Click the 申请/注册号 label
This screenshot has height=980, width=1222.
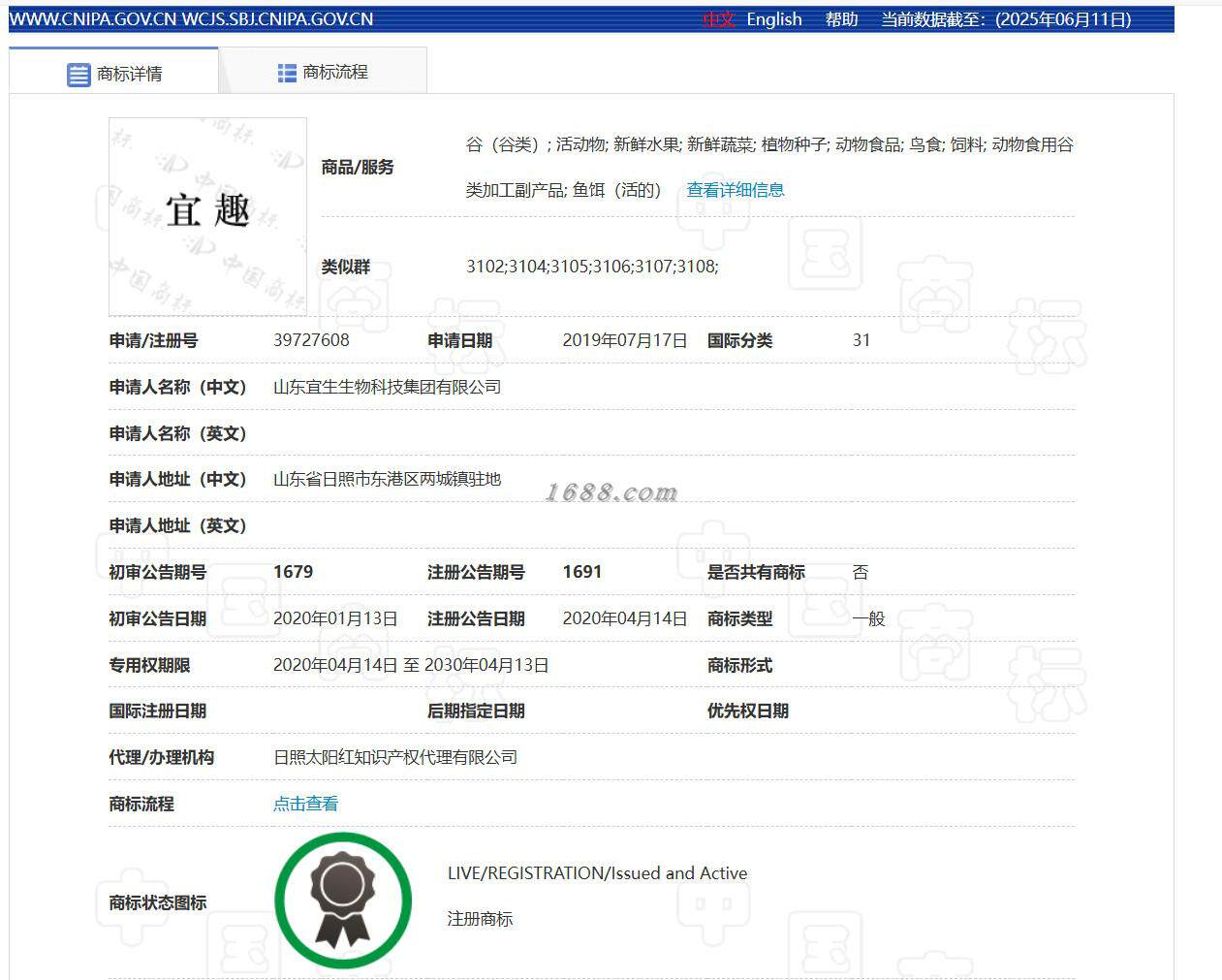click(x=153, y=340)
